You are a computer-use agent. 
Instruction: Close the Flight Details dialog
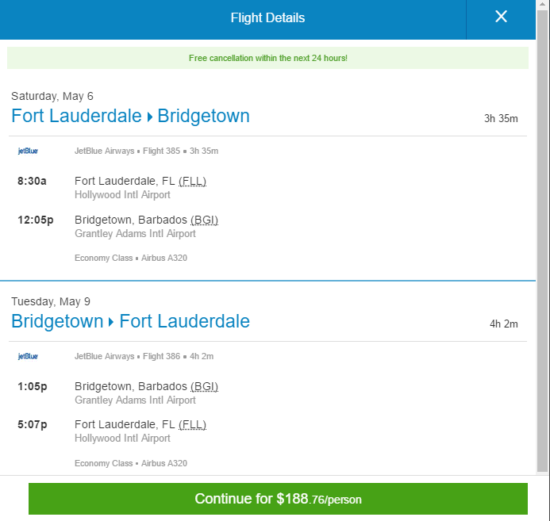(x=501, y=16)
